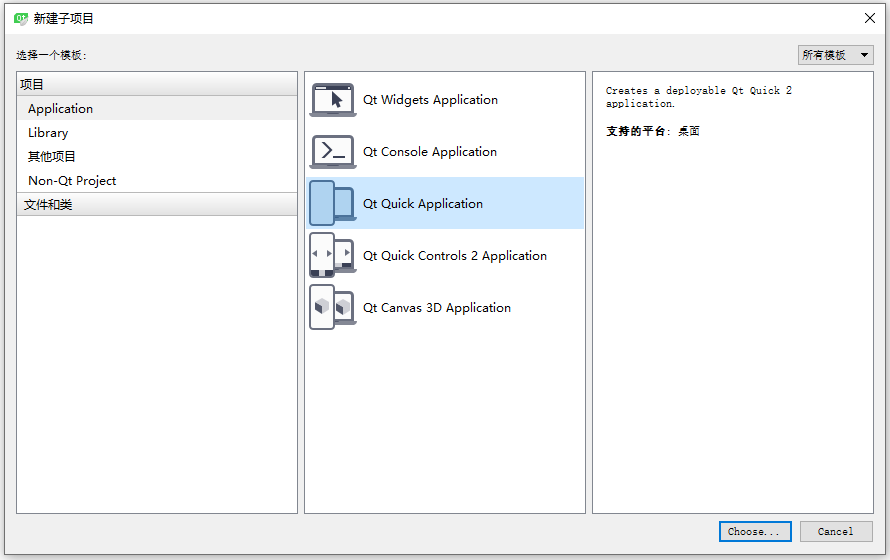Close the 新建子项目 dialog
Screen dimensions: 890x560
click(870, 18)
